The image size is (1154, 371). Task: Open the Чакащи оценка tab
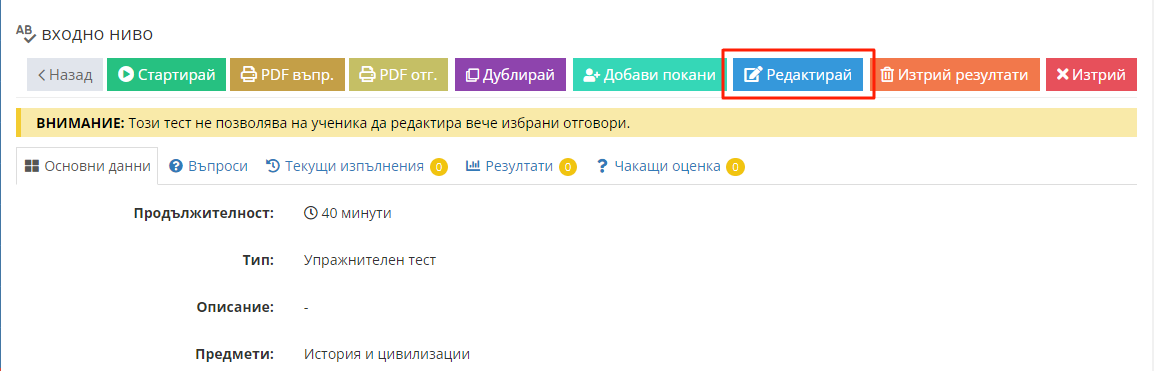[670, 166]
